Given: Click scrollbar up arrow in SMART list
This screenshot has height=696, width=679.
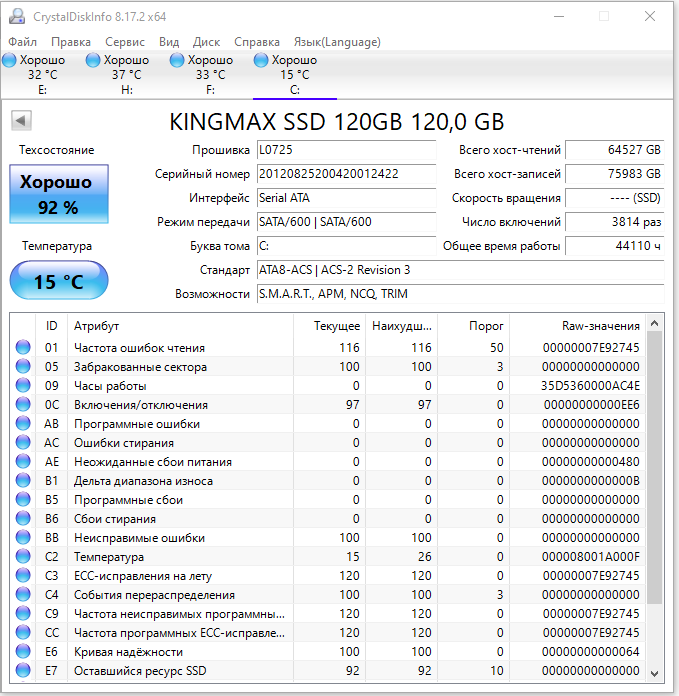Looking at the screenshot, I should 654,324.
